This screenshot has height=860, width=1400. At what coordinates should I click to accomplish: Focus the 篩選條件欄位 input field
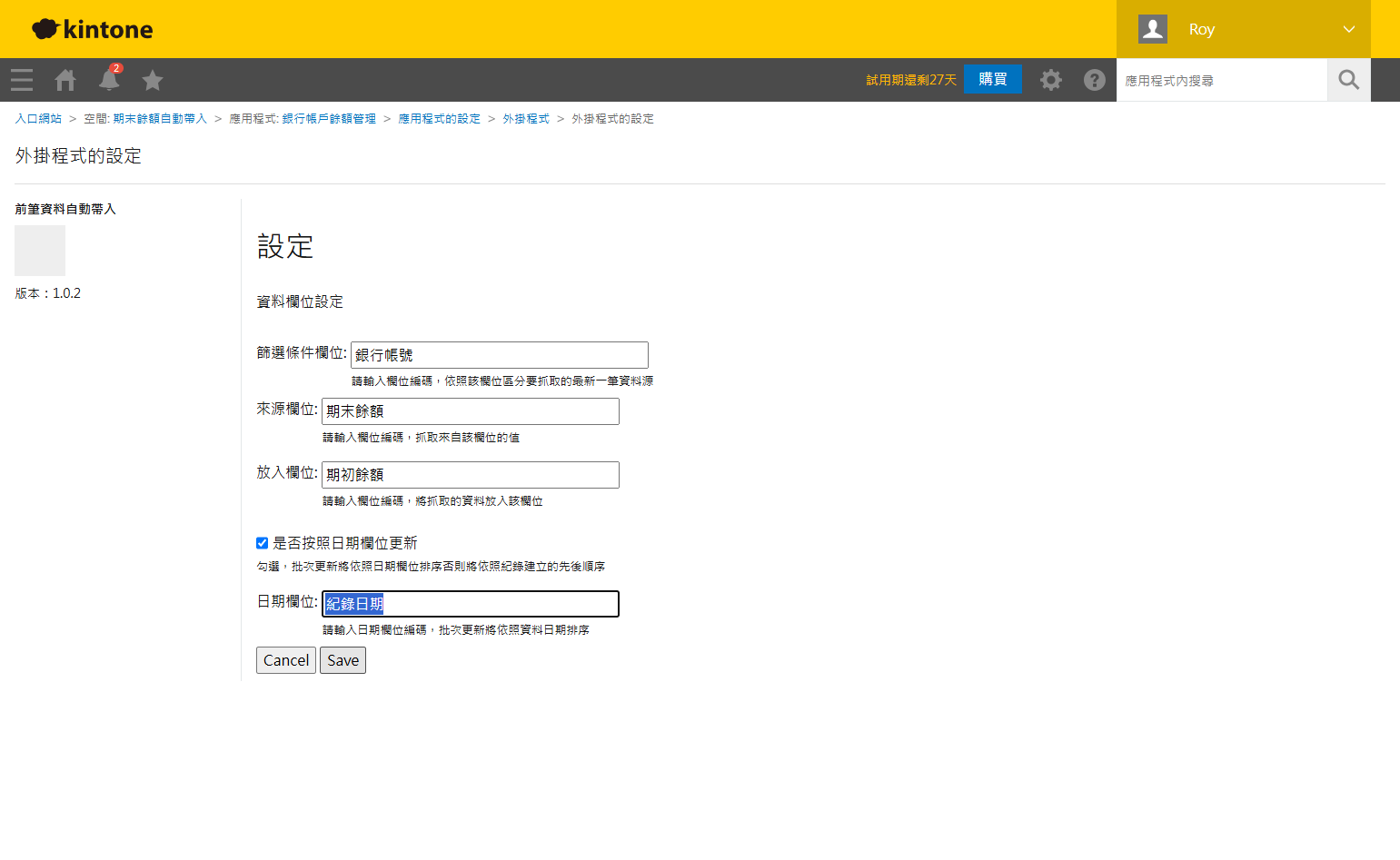click(500, 355)
